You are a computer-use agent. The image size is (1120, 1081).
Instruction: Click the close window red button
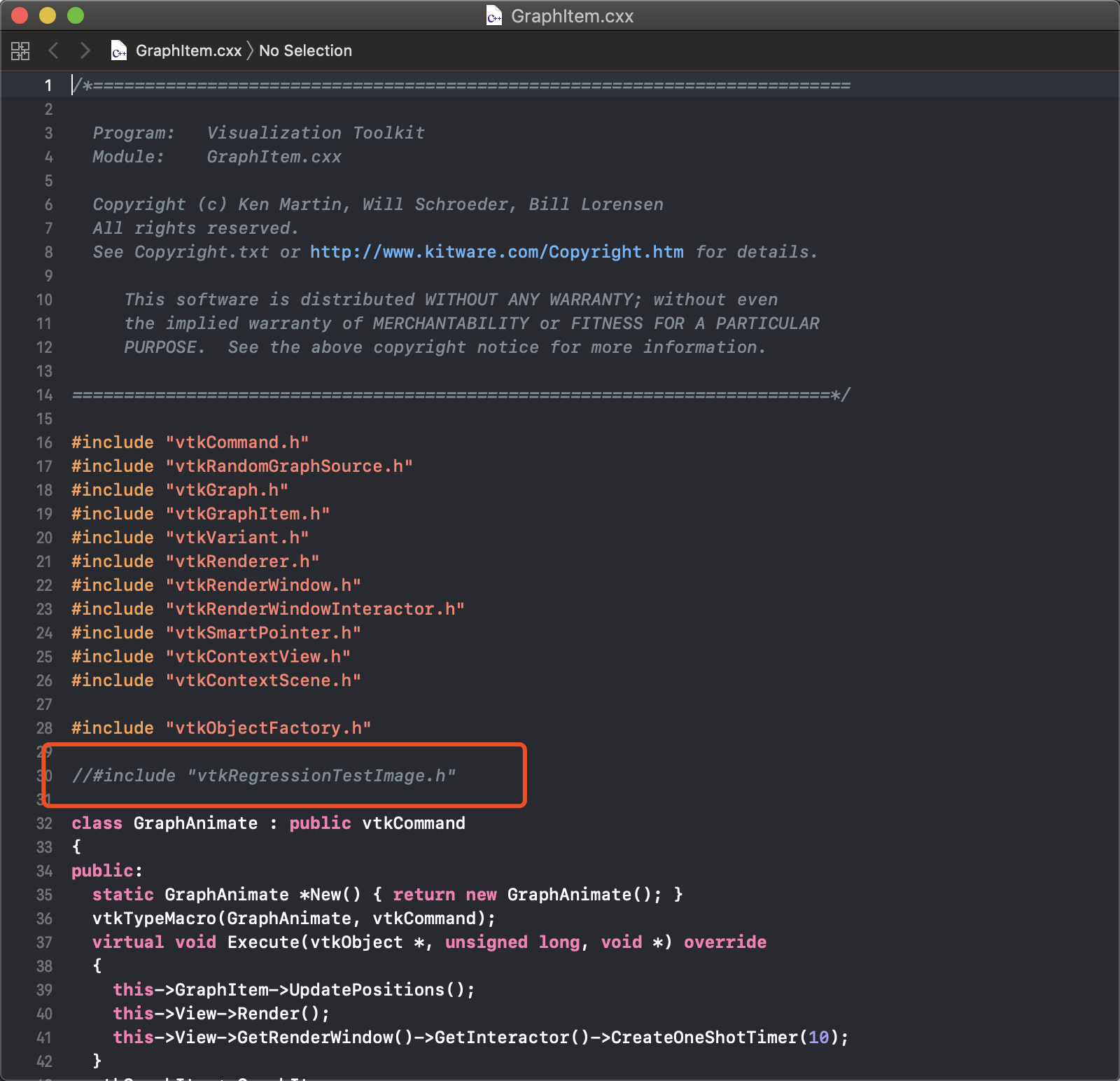[x=20, y=15]
